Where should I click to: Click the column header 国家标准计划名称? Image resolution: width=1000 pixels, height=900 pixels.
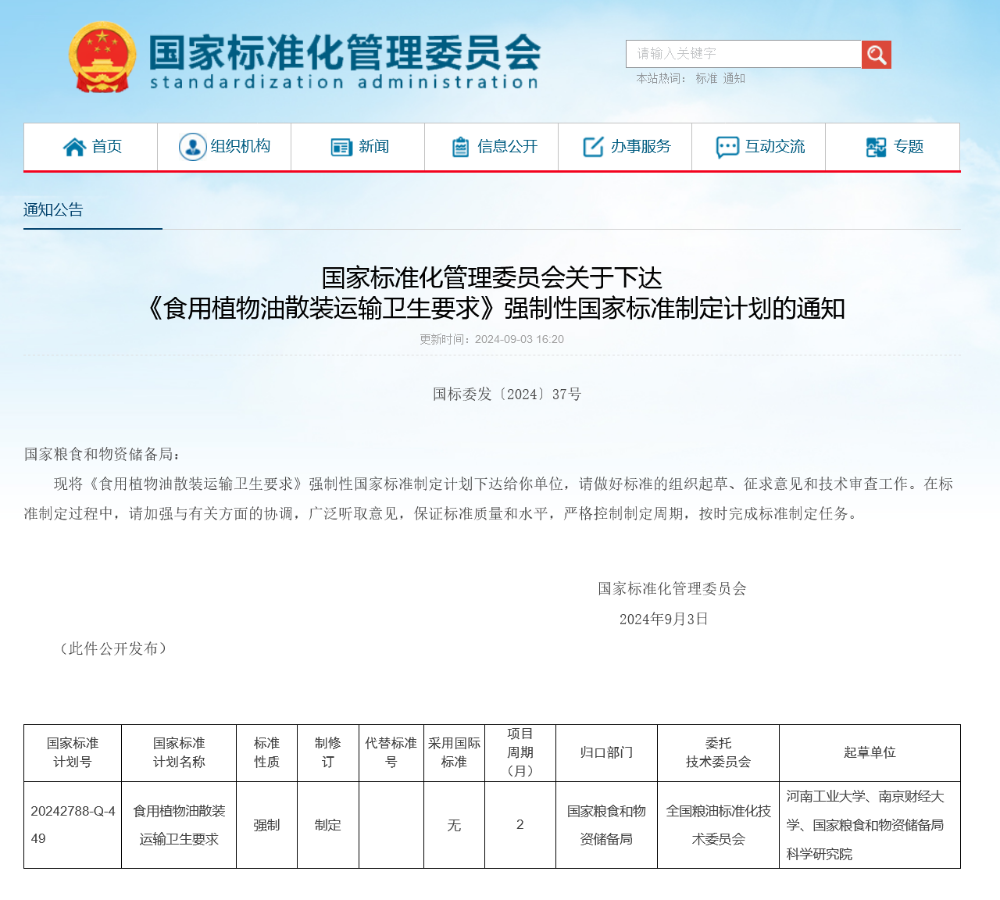179,753
